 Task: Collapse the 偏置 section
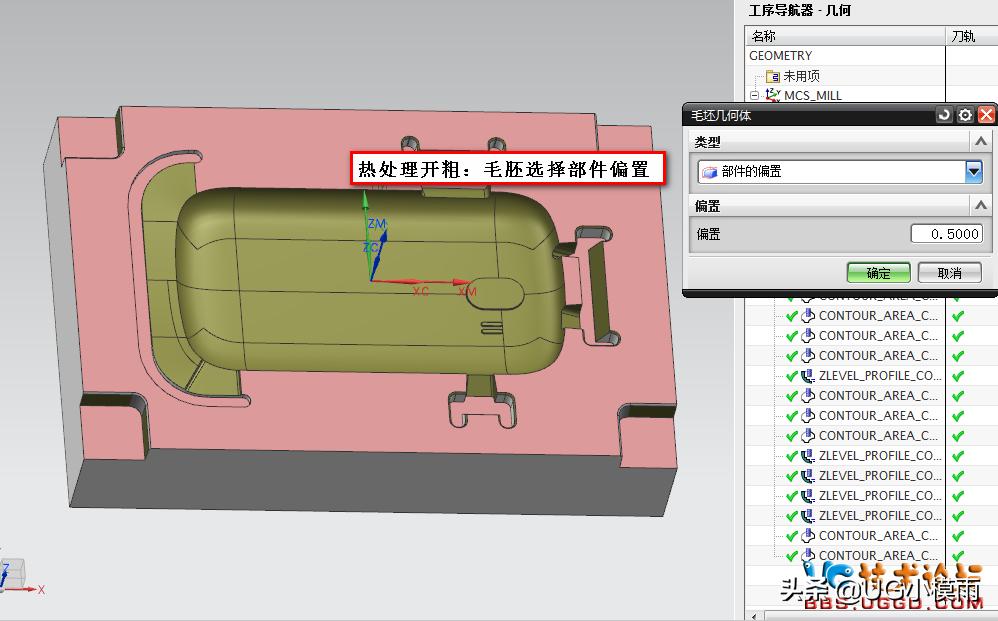980,205
